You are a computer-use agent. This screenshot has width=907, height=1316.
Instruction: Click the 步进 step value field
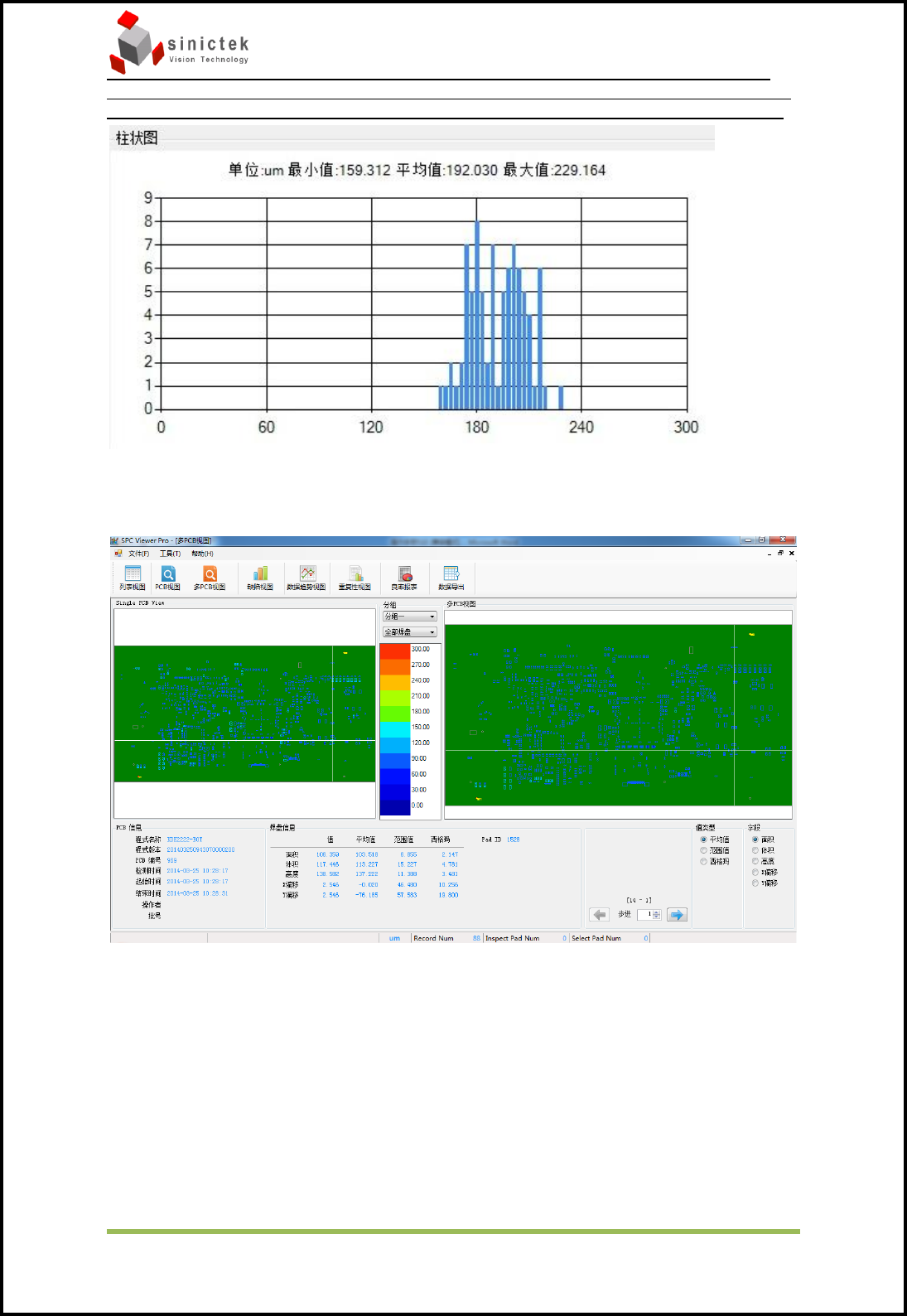pos(645,915)
